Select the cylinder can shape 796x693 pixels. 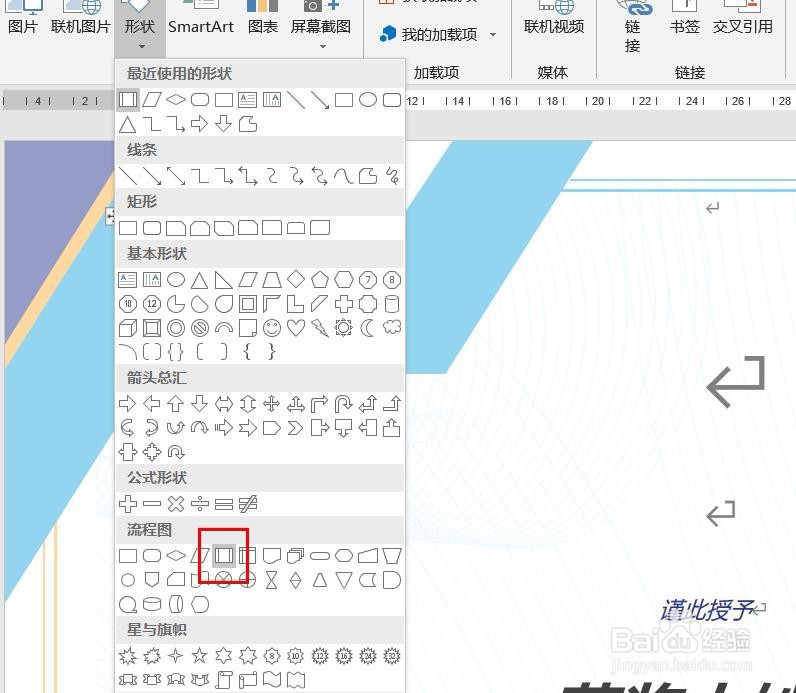392,304
